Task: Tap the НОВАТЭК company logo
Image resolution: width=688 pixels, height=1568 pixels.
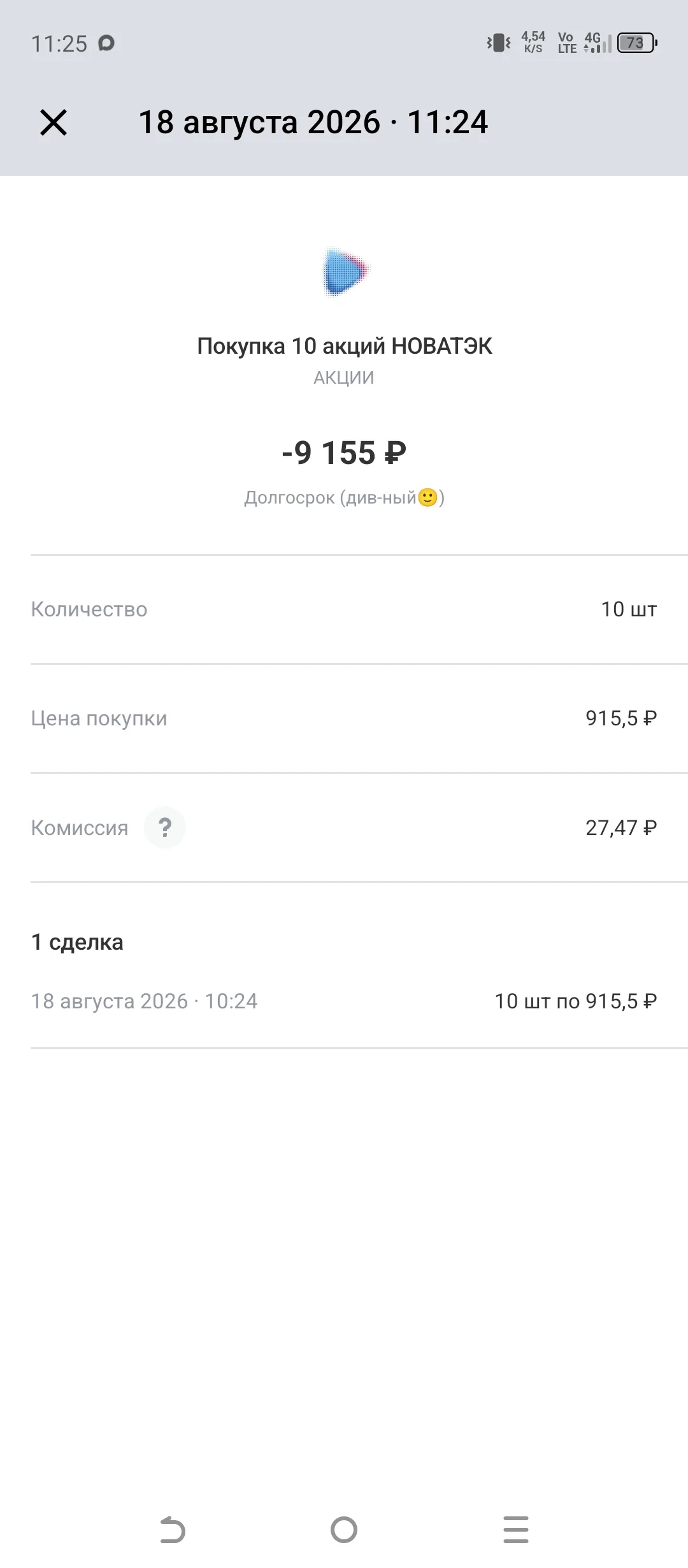Action: pyautogui.click(x=345, y=272)
